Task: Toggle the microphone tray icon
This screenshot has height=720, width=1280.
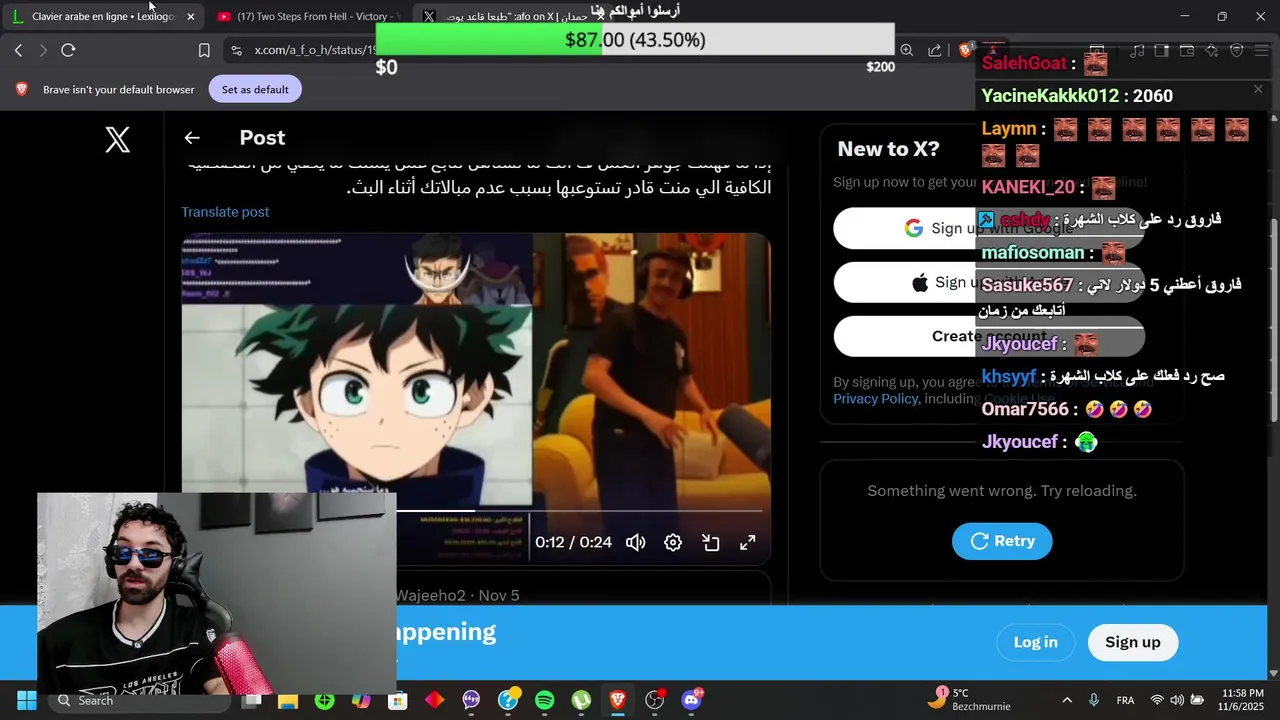Action: point(1094,700)
